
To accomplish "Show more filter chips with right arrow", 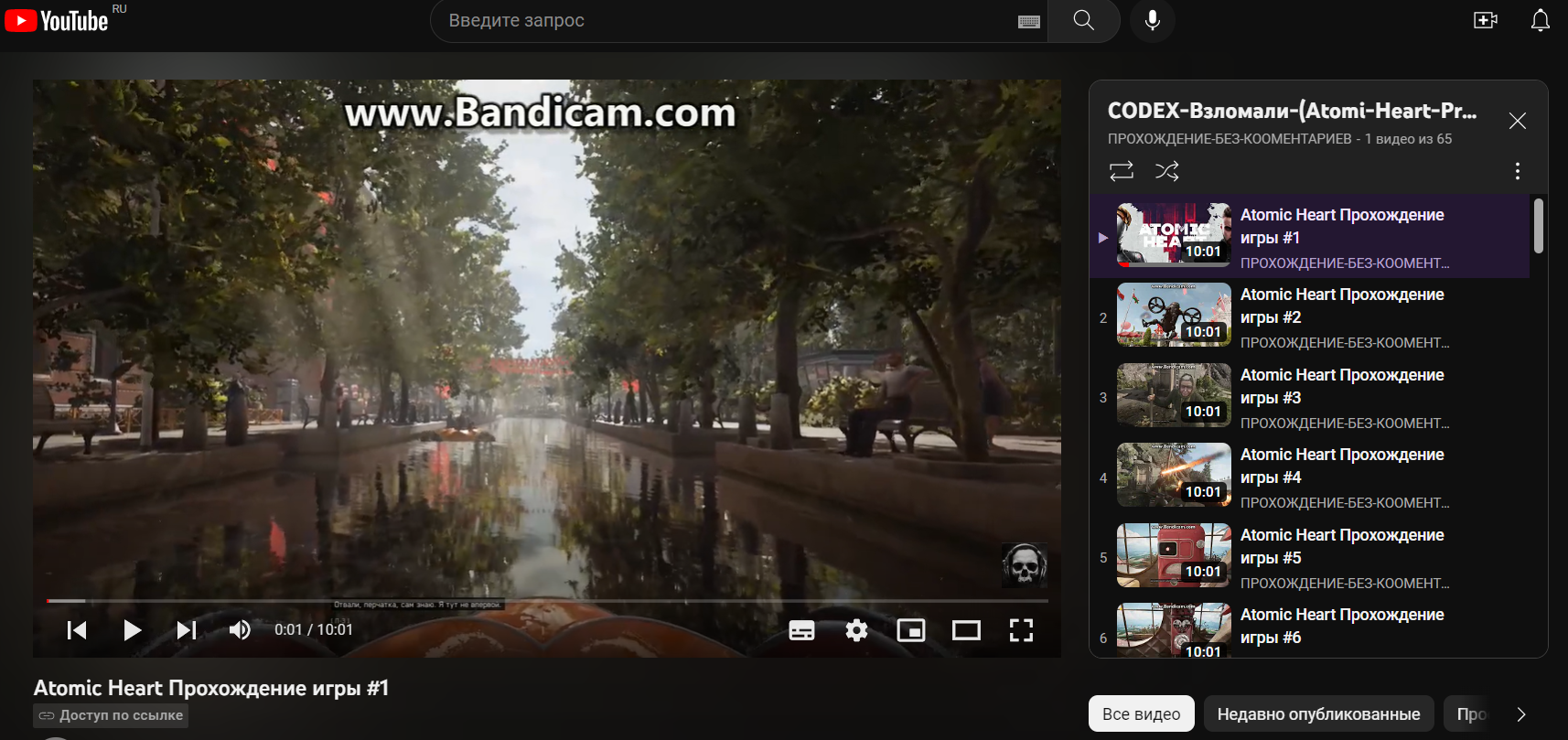I will pyautogui.click(x=1521, y=714).
